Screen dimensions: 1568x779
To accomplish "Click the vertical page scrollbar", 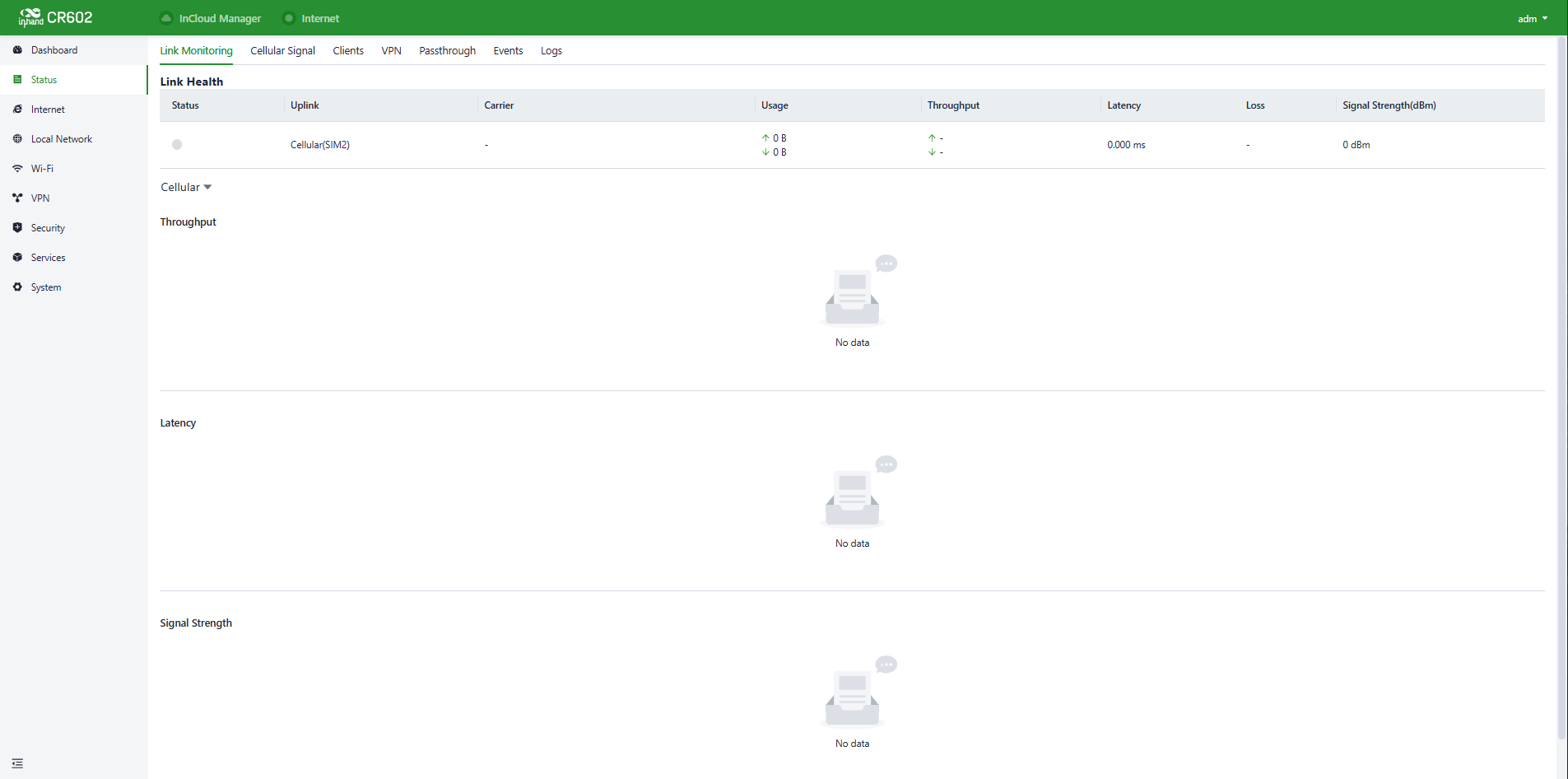I will 1561,389.
